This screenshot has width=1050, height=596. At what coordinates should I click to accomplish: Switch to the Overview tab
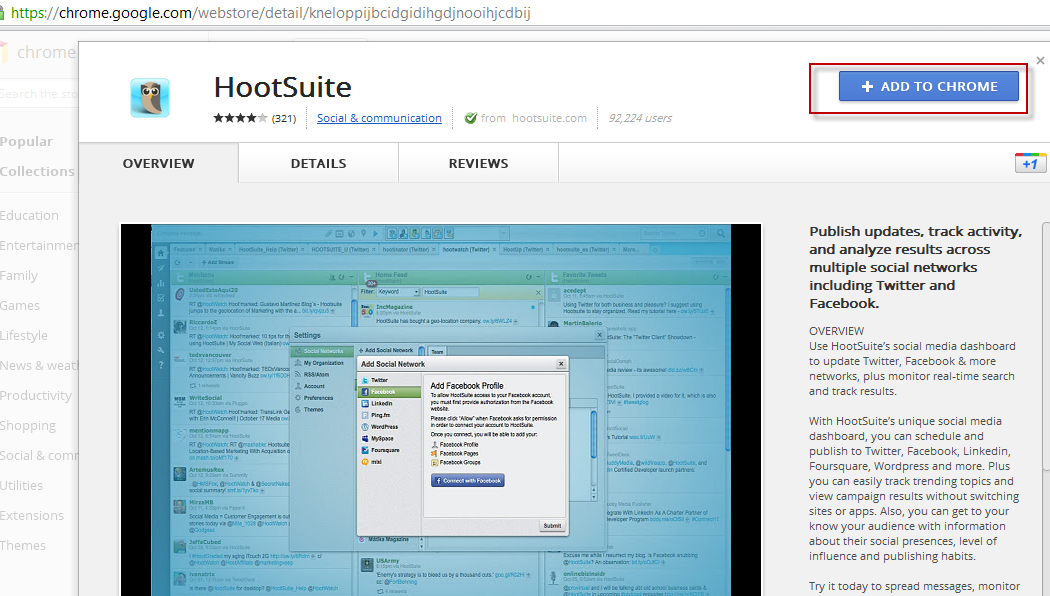point(159,163)
